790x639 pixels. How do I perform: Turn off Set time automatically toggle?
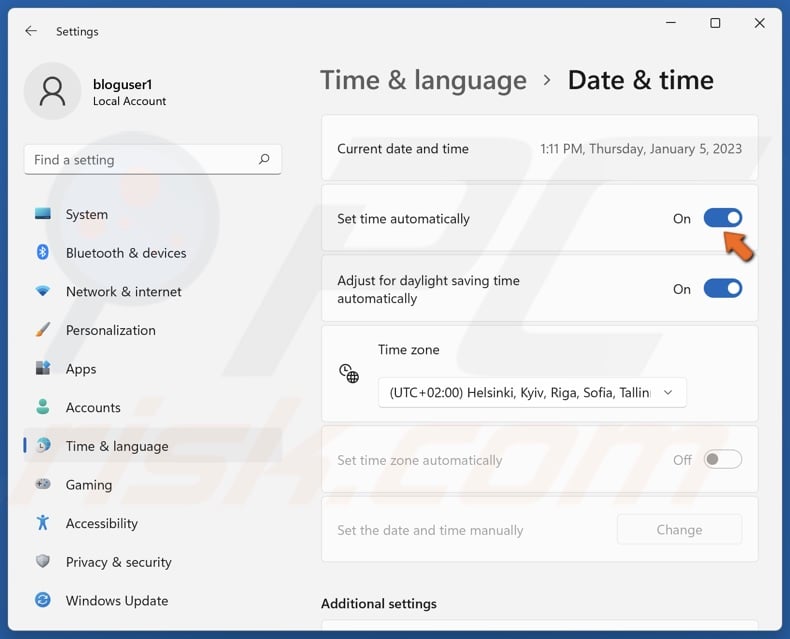coord(722,218)
